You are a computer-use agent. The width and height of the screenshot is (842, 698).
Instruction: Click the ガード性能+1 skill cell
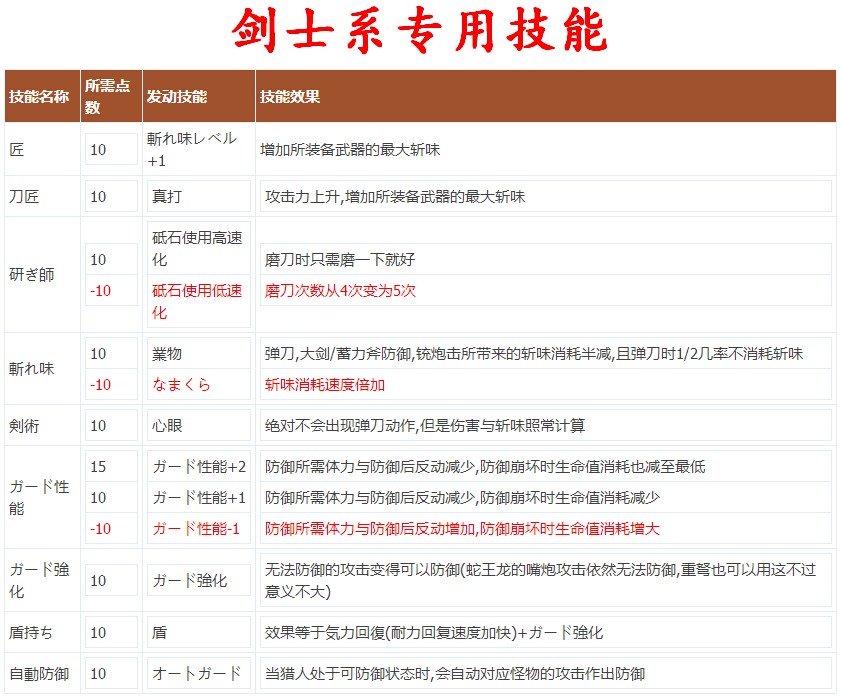pos(199,497)
